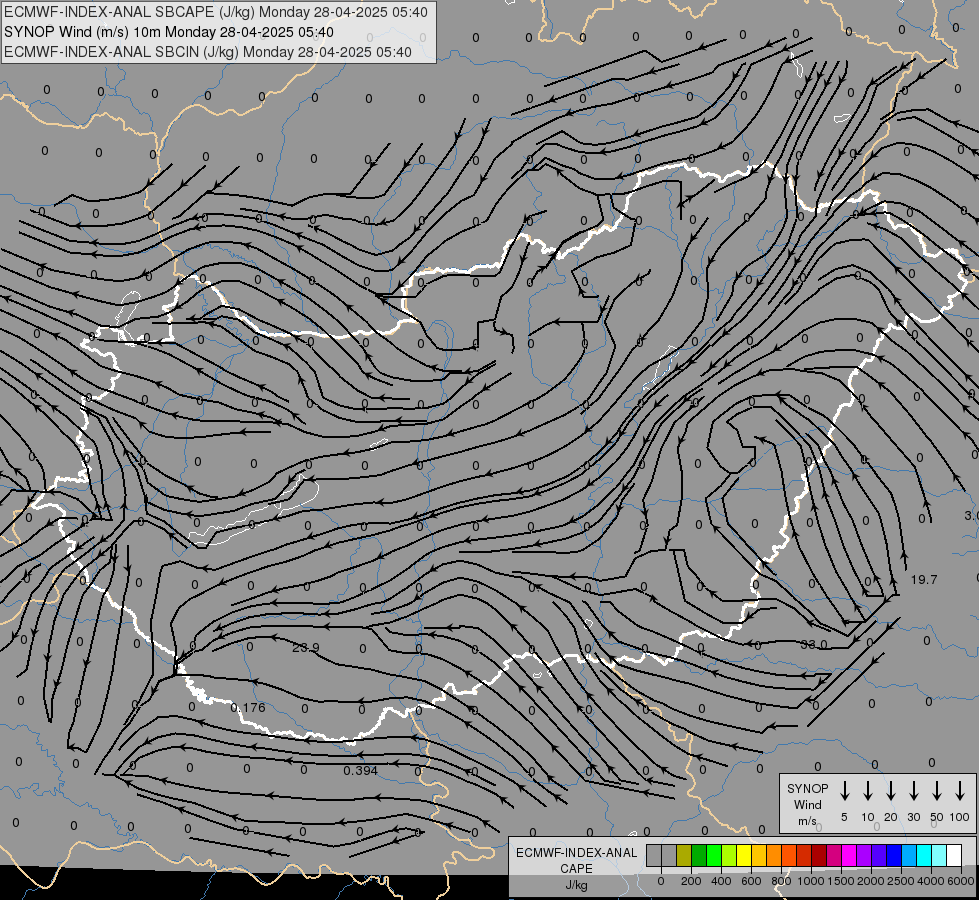Click the first gray swatch of CAPE scale
979x900 pixels.
(654, 855)
